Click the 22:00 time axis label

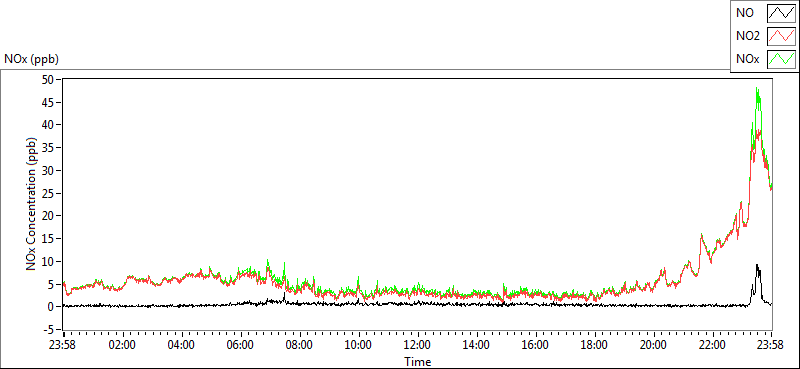pyautogui.click(x=712, y=345)
